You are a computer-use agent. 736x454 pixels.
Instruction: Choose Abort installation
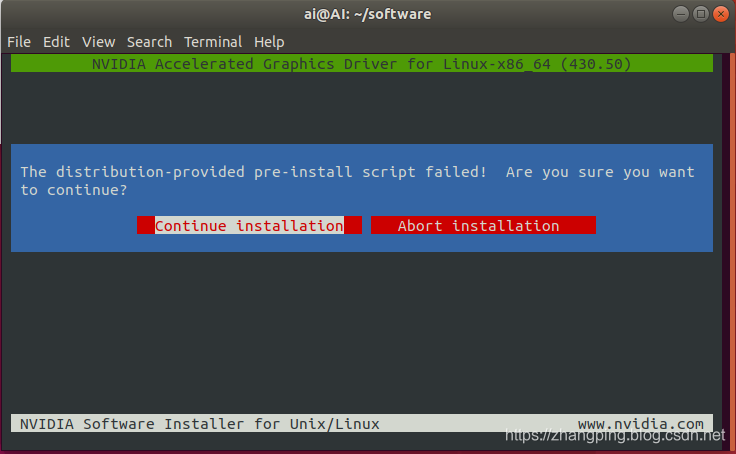click(483, 225)
